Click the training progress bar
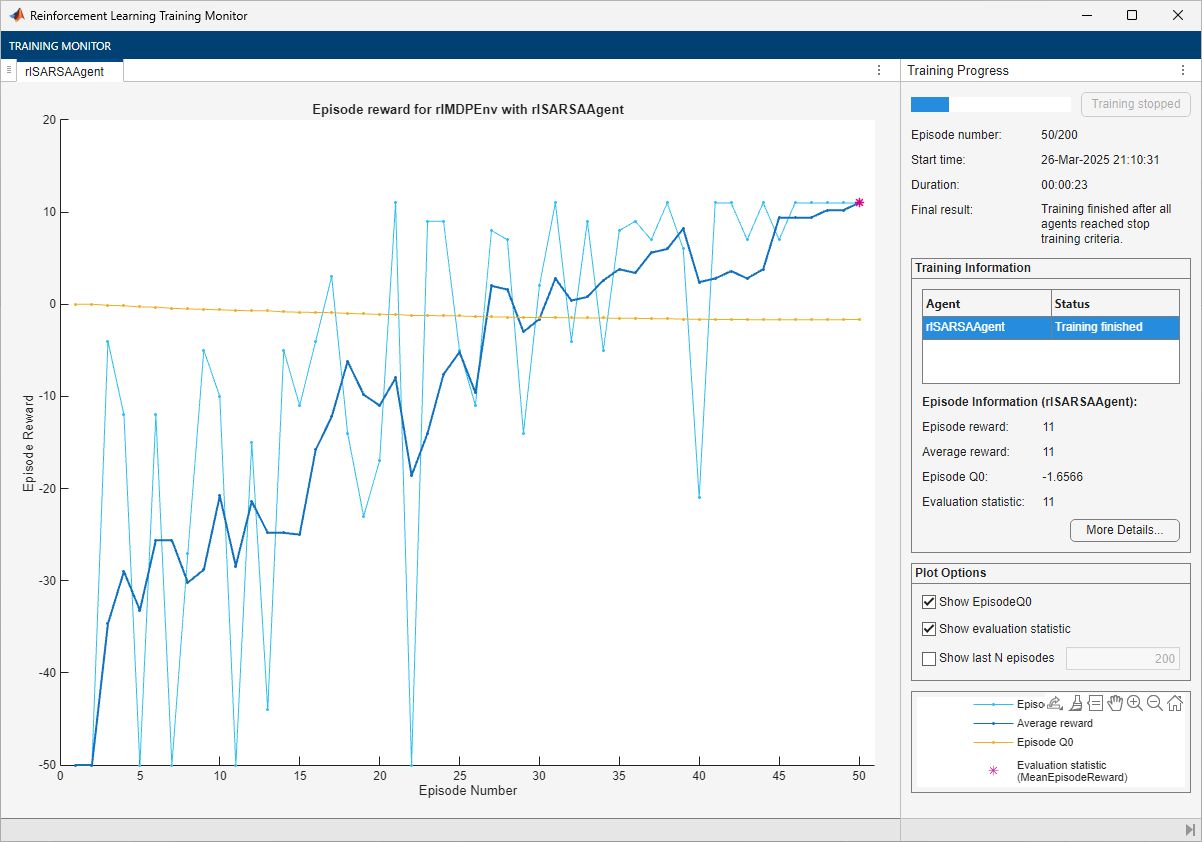 click(990, 104)
